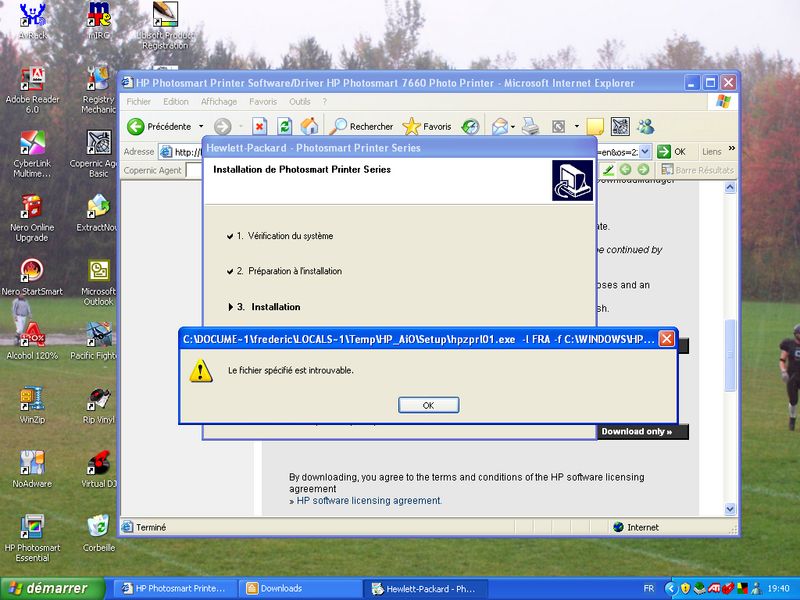Open the Messenger icon in the IE toolbar
The image size is (800, 600).
pyautogui.click(x=646, y=126)
